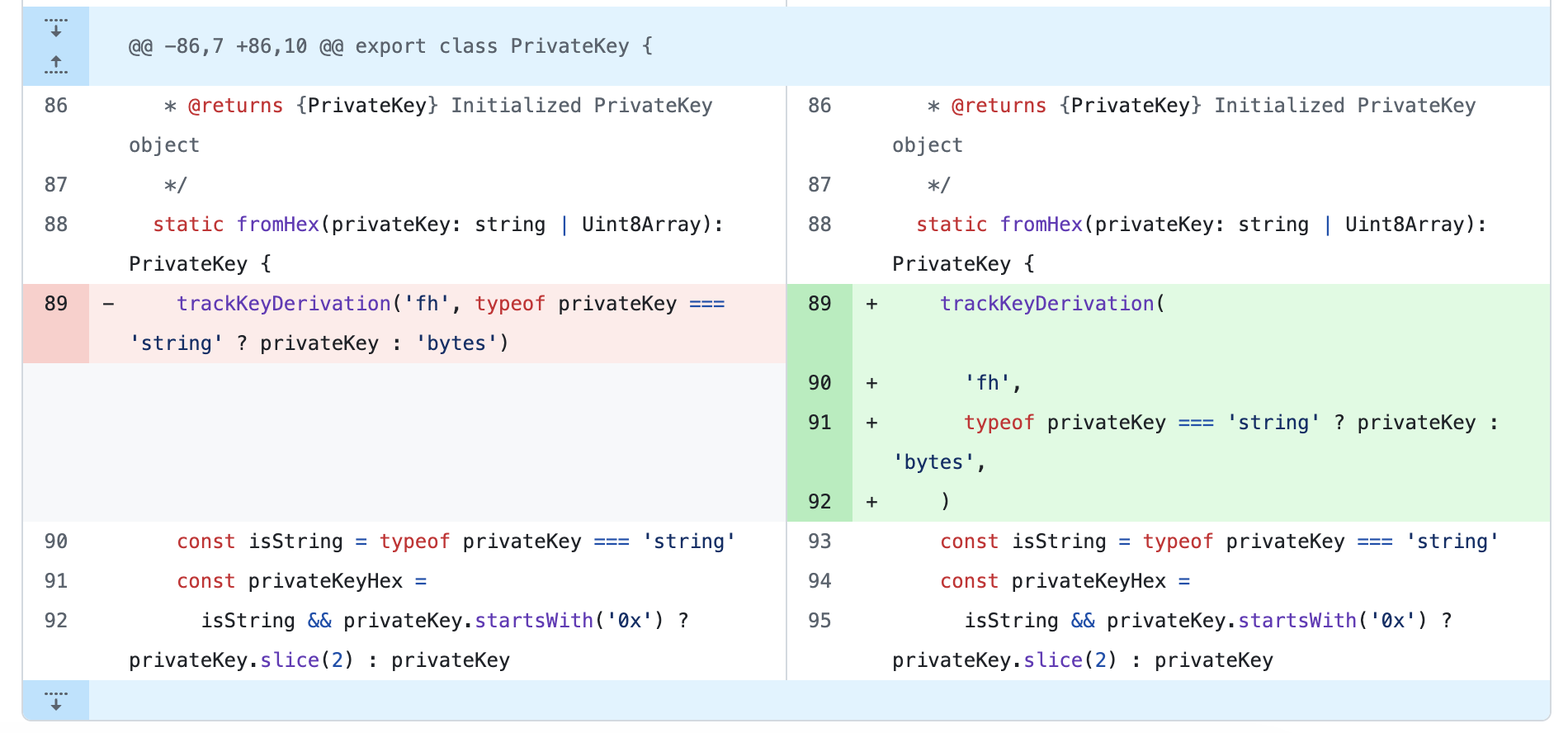
Task: Select original-file line number 87
Action: tap(55, 185)
